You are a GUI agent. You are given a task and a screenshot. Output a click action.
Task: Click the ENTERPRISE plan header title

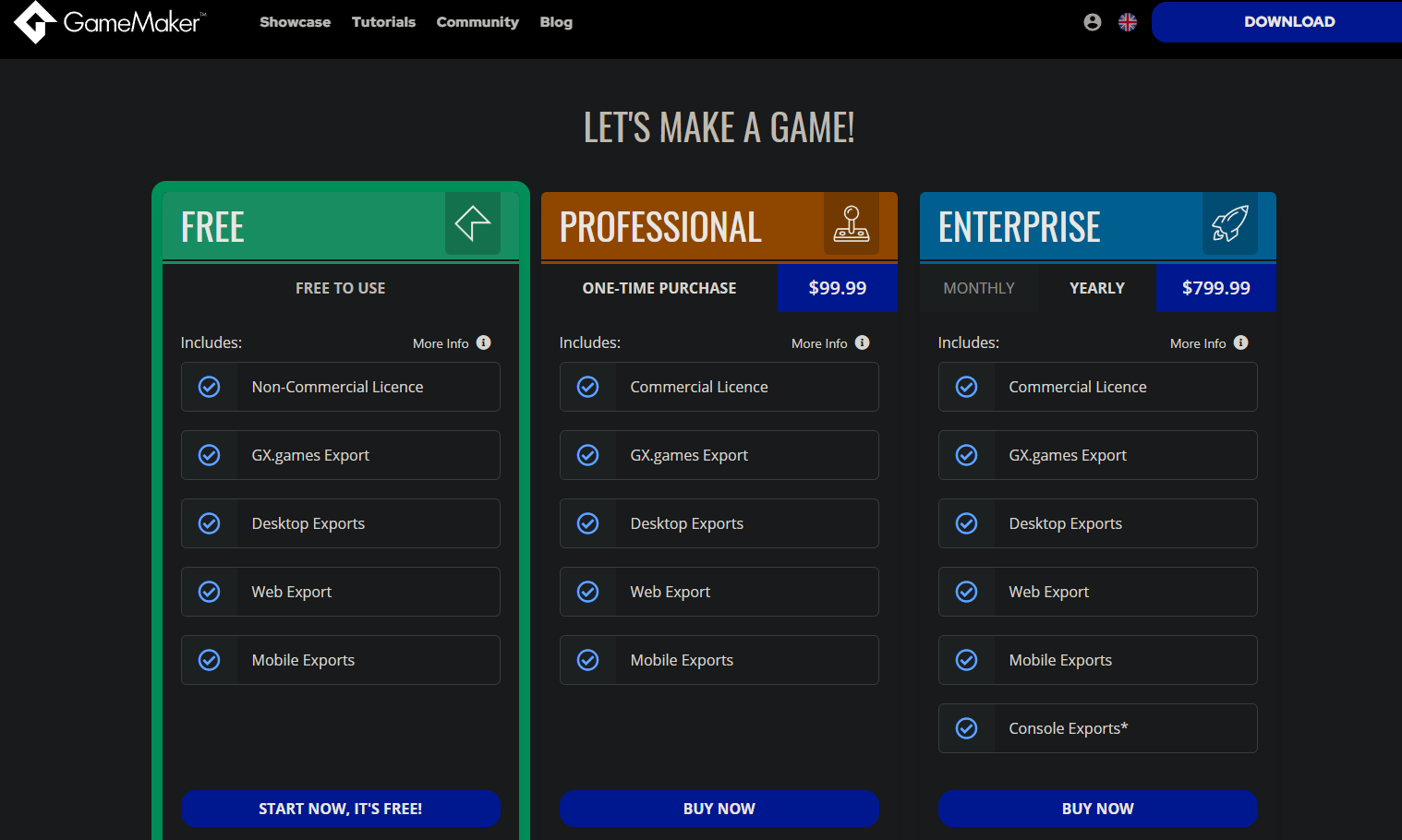1020,227
